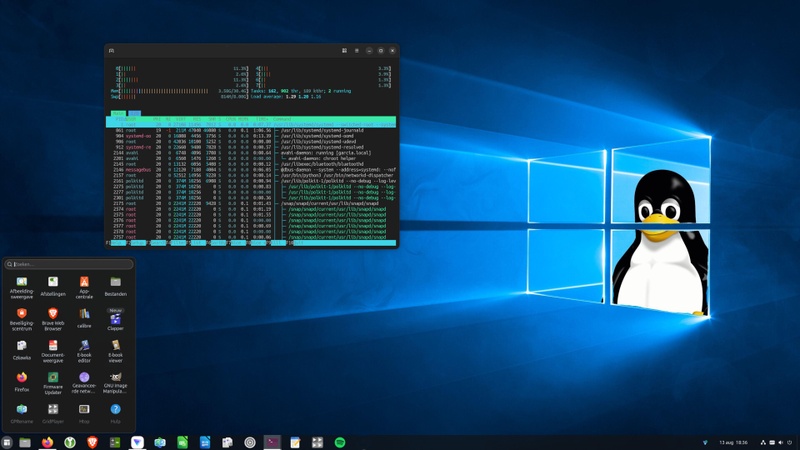Start Firefox from the app menu

click(21, 382)
